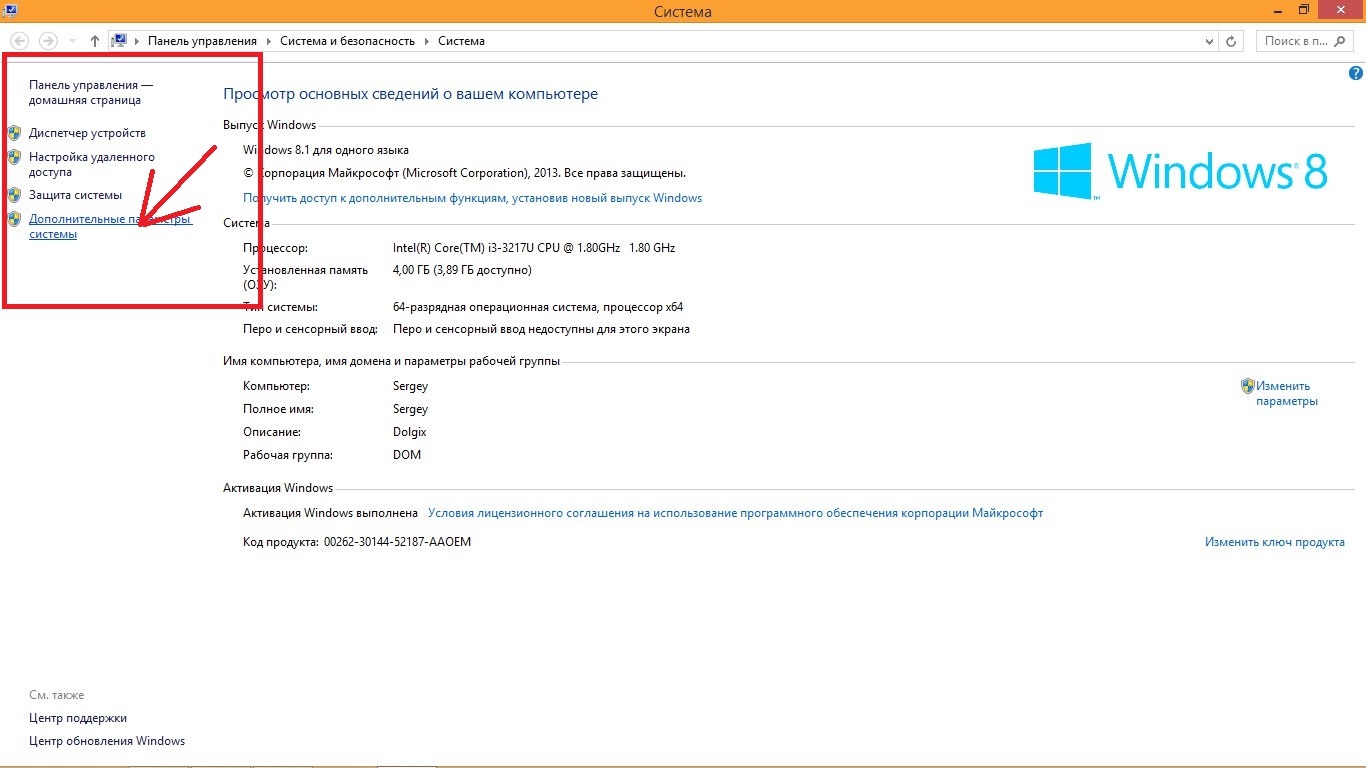Click Windows 8.1 для одного языка text

pyautogui.click(x=326, y=150)
